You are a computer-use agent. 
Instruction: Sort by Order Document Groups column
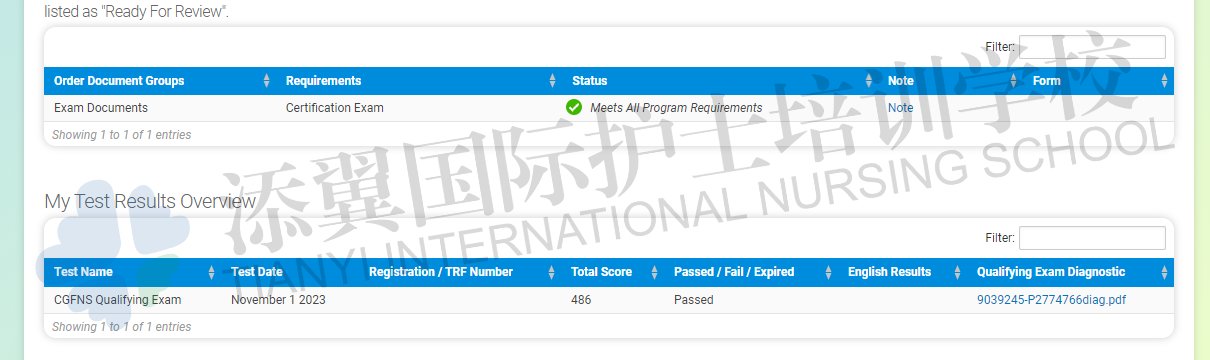[159, 81]
